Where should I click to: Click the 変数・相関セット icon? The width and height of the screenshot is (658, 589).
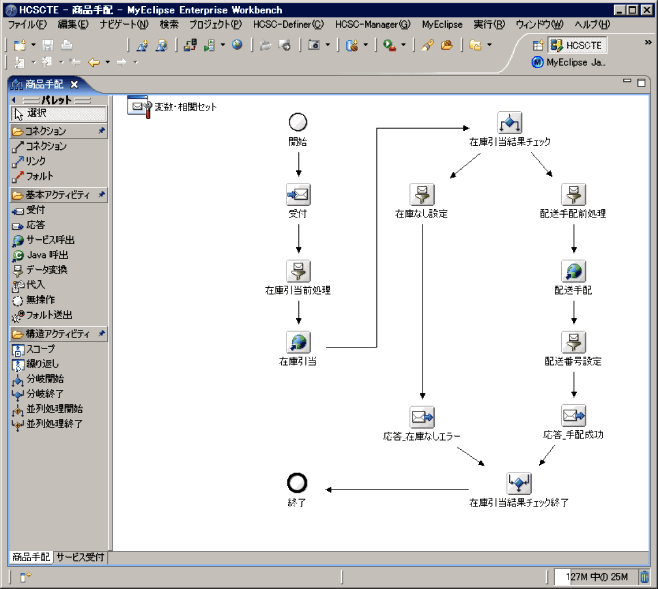click(140, 106)
